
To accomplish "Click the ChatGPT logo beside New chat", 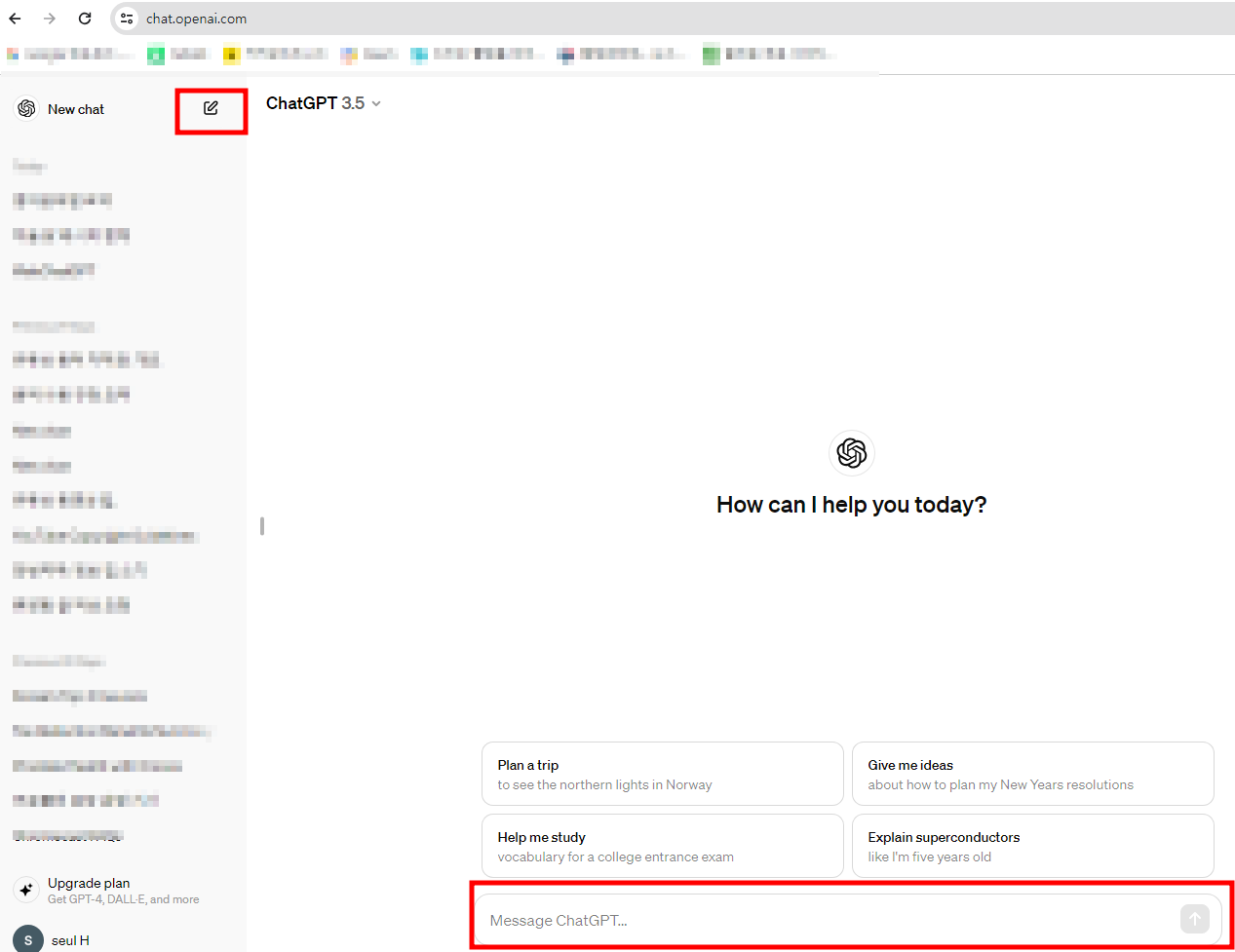I will [x=27, y=108].
